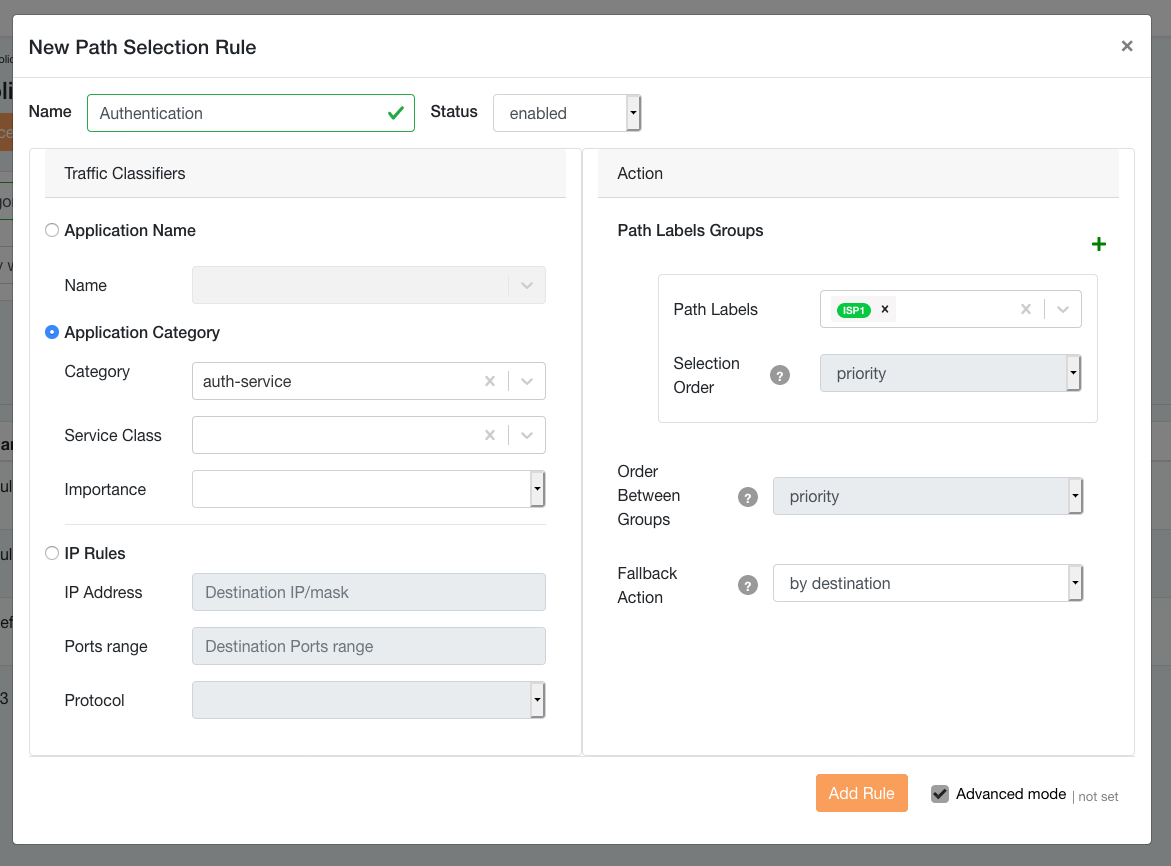Viewport: 1171px width, 866px height.
Task: Expand the Path Labels dropdown chevron
Action: tap(1062, 310)
